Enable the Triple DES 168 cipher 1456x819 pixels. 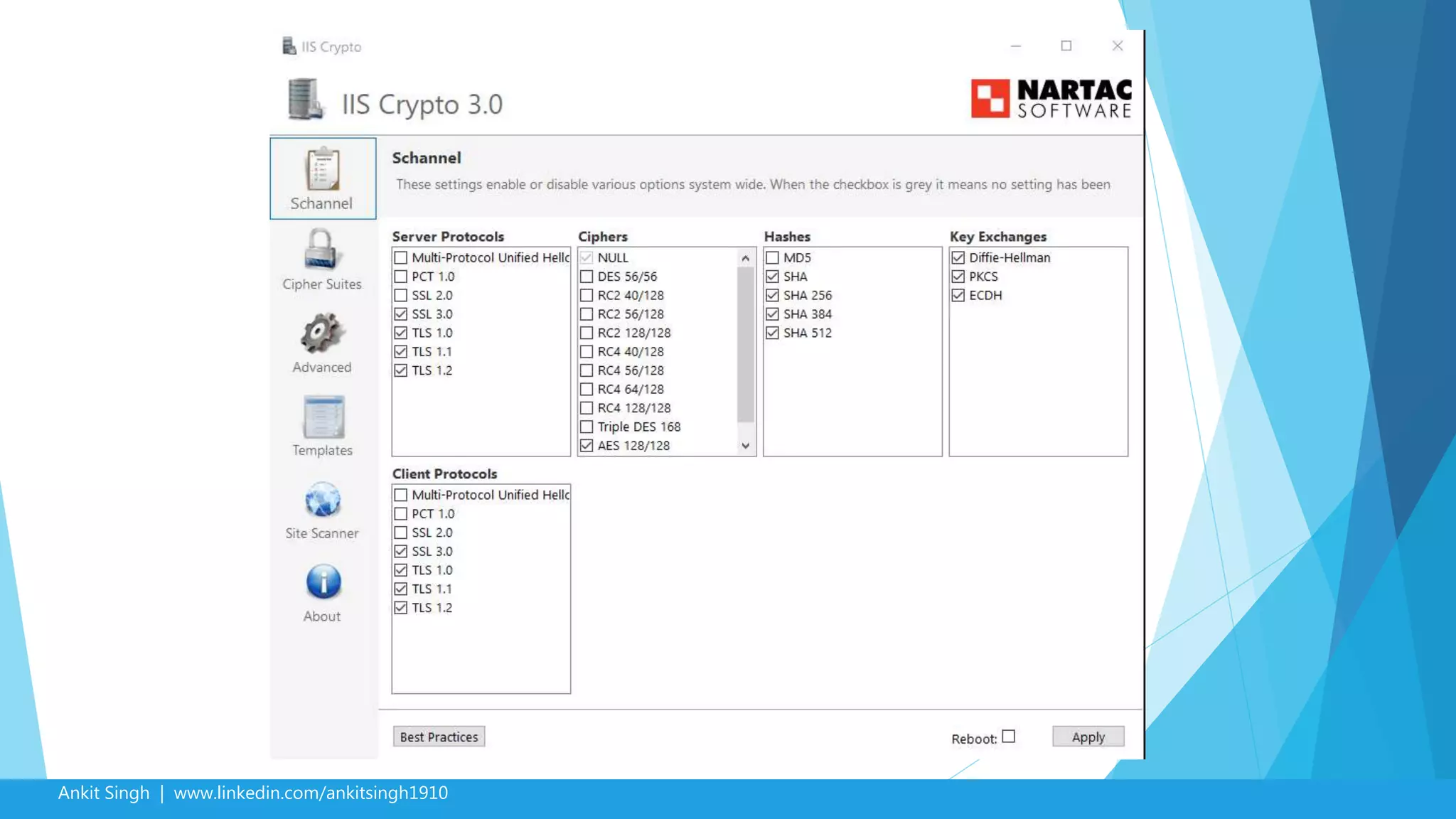coord(587,427)
